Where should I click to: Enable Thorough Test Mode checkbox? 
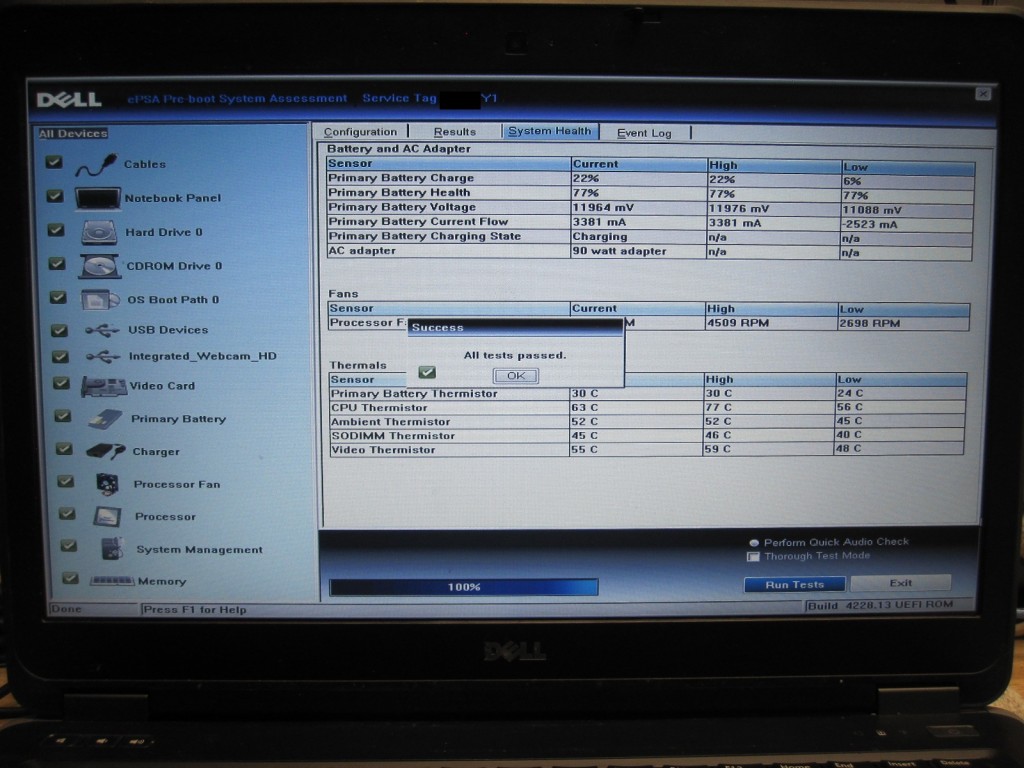point(754,556)
